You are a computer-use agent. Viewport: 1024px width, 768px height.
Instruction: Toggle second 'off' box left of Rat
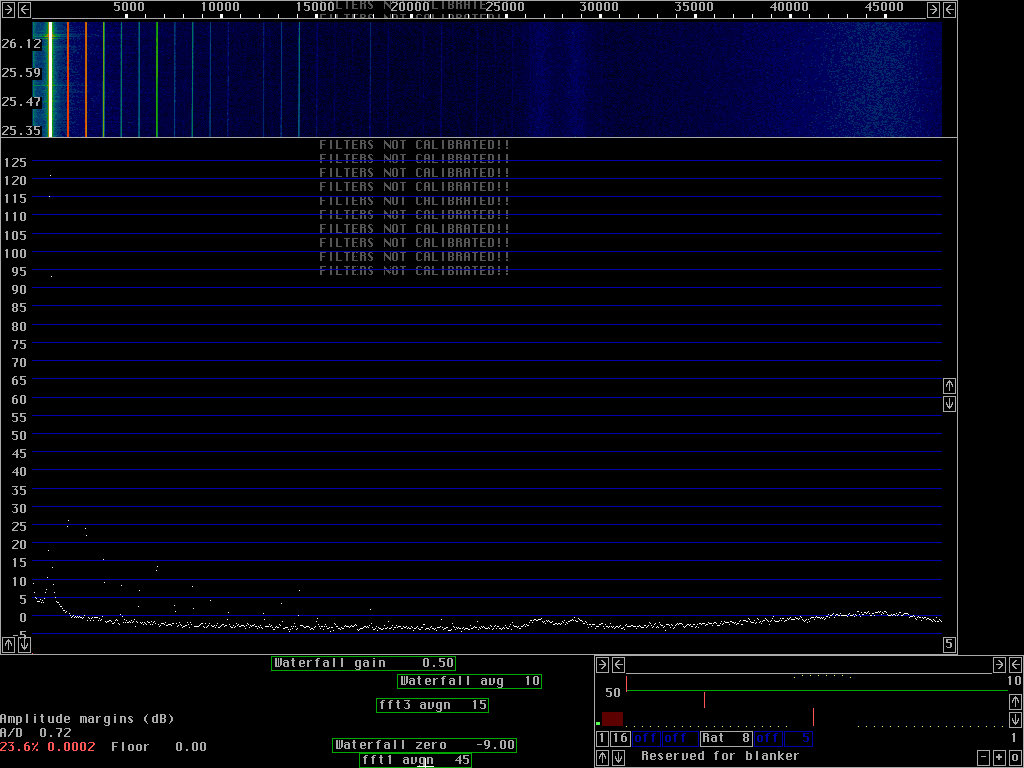coord(680,739)
